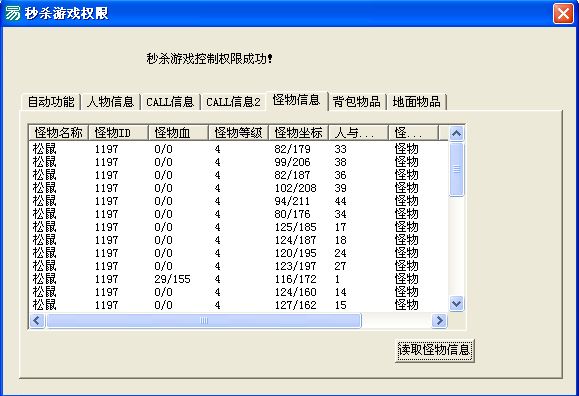Viewport: 579px width, 396px height.
Task: Go to the CALL信息2 tab
Action: [x=233, y=102]
